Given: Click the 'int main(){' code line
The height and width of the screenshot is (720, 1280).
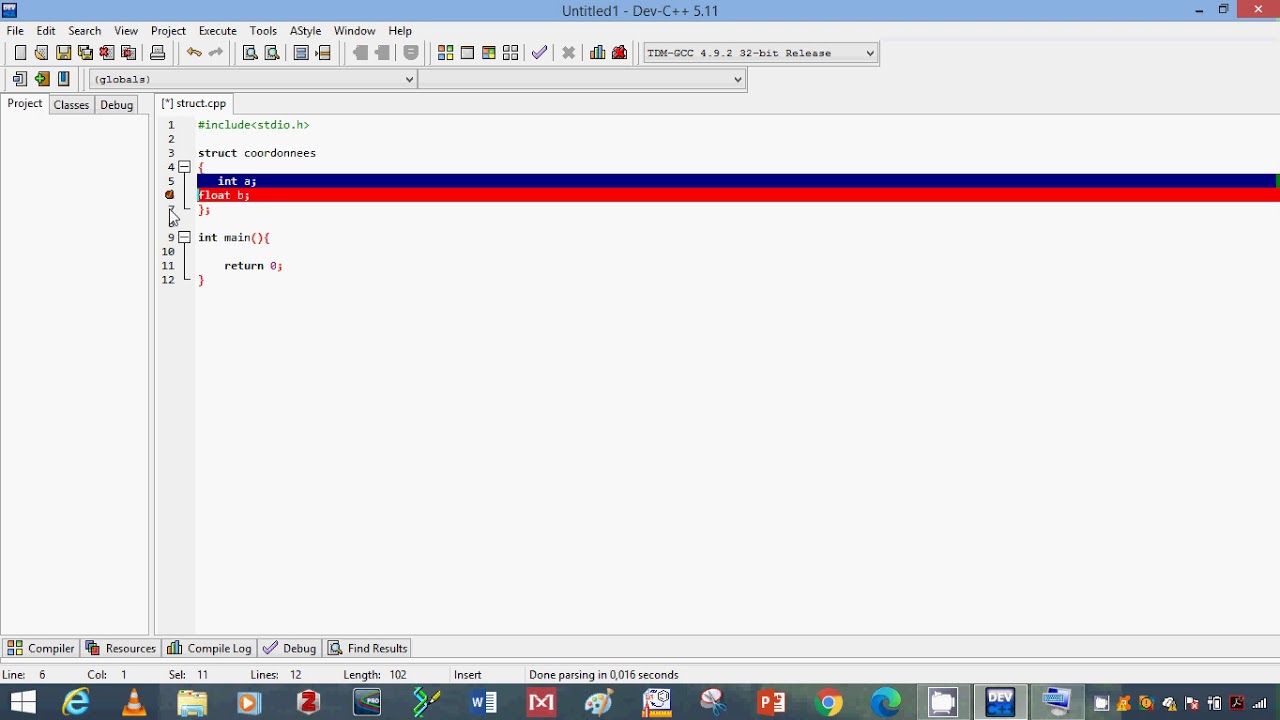Looking at the screenshot, I should click(x=234, y=238).
